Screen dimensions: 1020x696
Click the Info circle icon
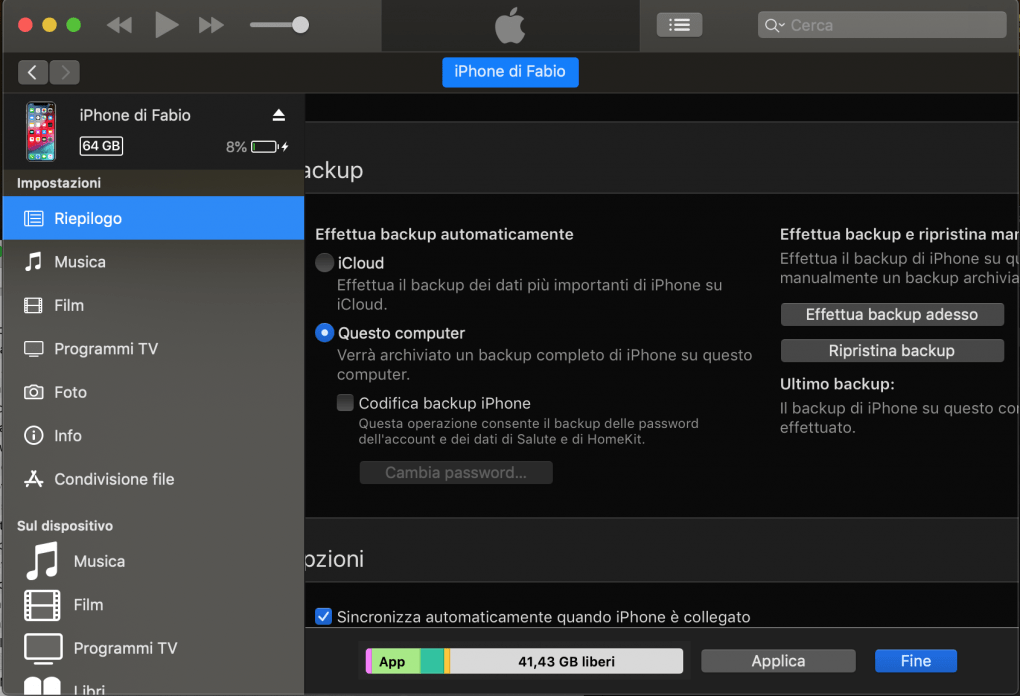[34, 435]
